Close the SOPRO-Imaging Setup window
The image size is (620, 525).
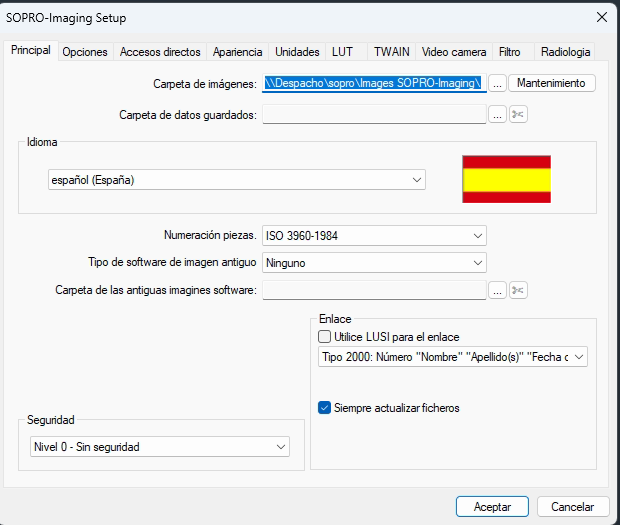(602, 17)
